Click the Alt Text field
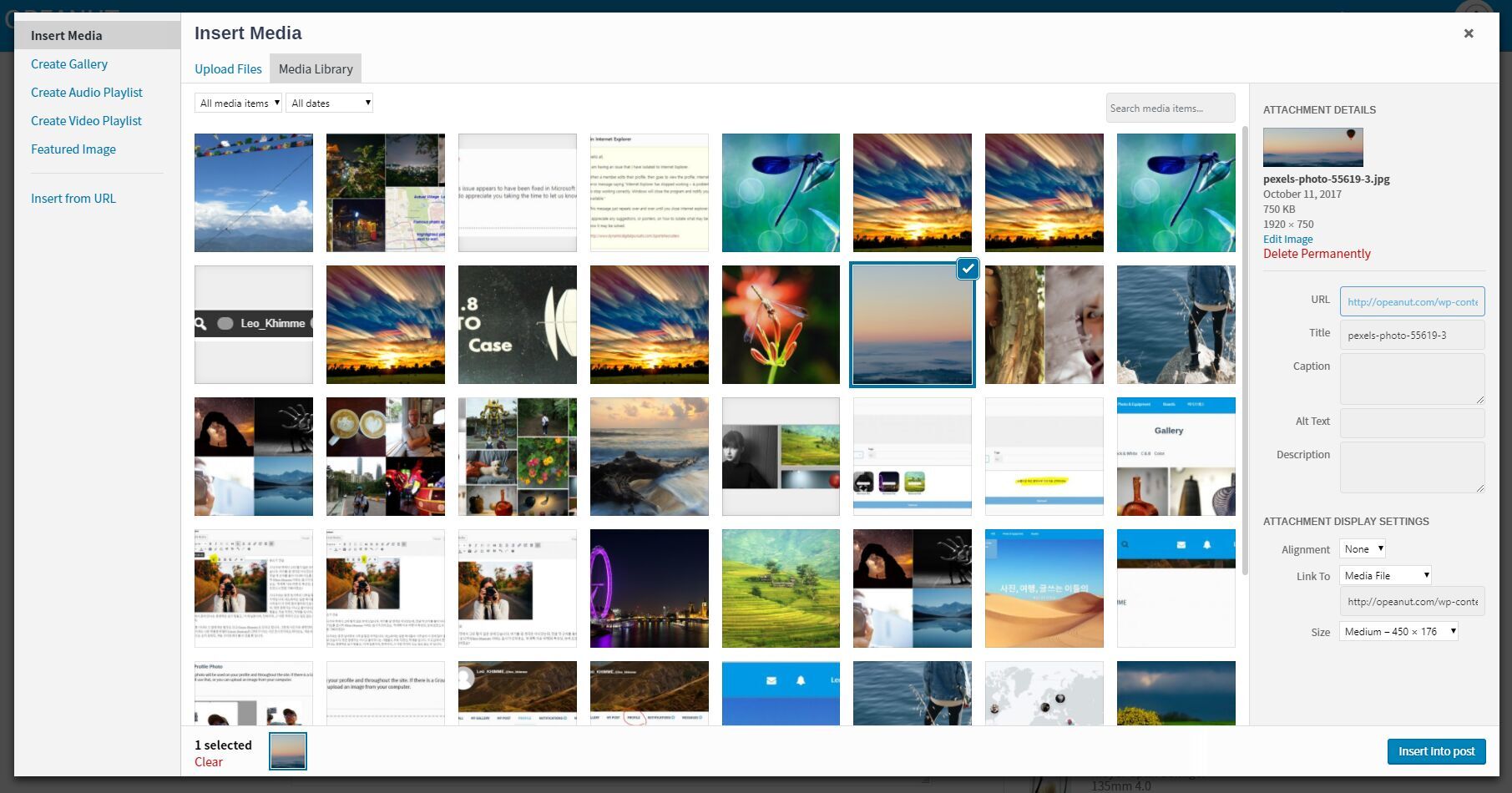The width and height of the screenshot is (1512, 793). (x=1412, y=423)
